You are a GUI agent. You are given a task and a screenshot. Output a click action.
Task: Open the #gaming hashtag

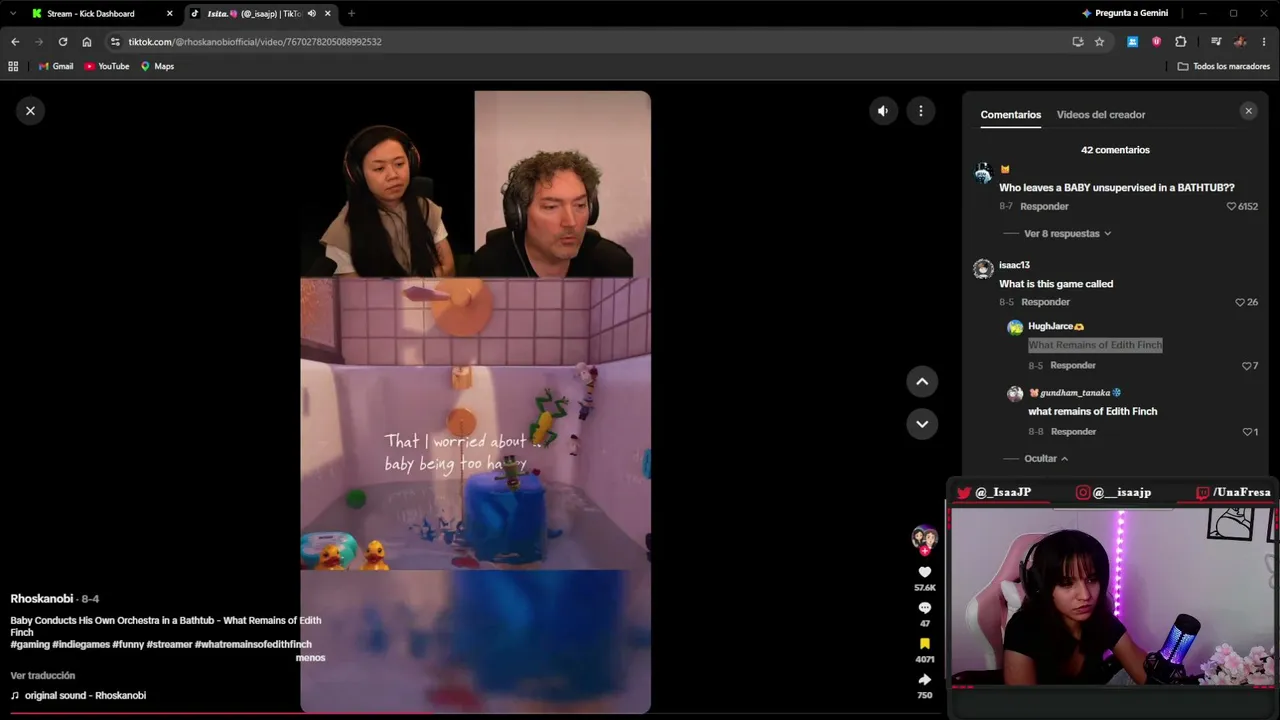pos(30,645)
